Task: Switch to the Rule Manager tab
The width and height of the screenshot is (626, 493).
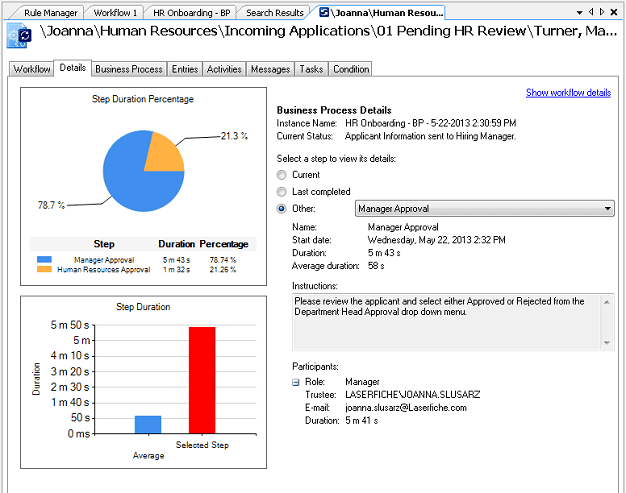Action: pyautogui.click(x=51, y=13)
